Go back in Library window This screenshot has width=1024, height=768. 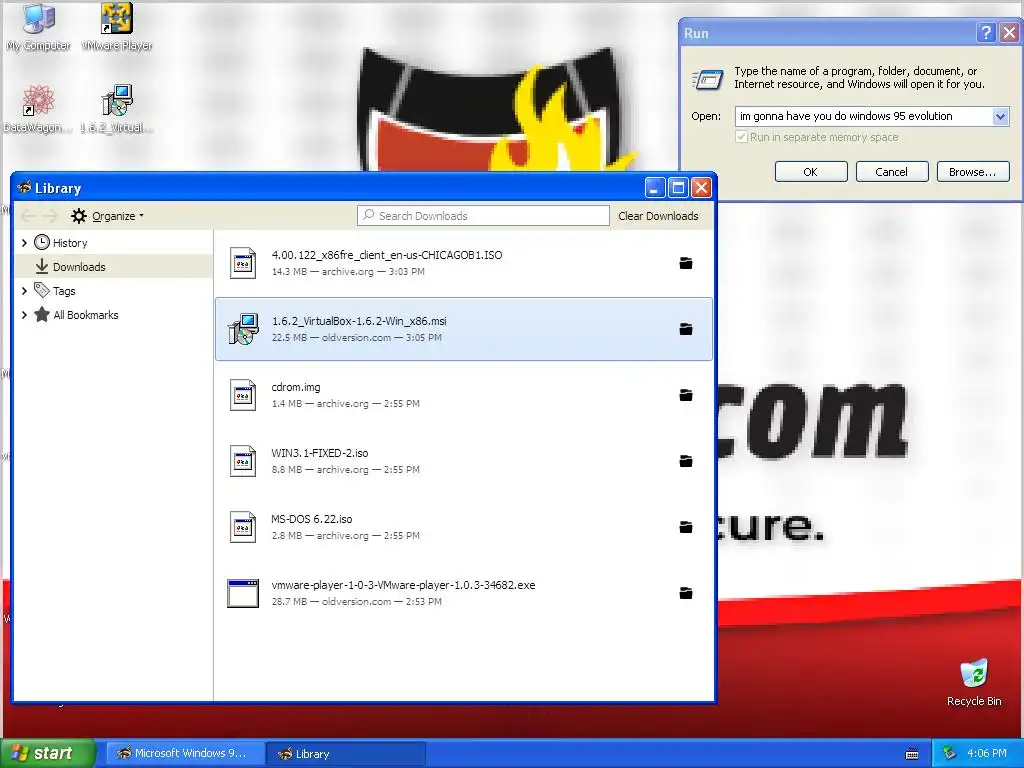[28, 216]
